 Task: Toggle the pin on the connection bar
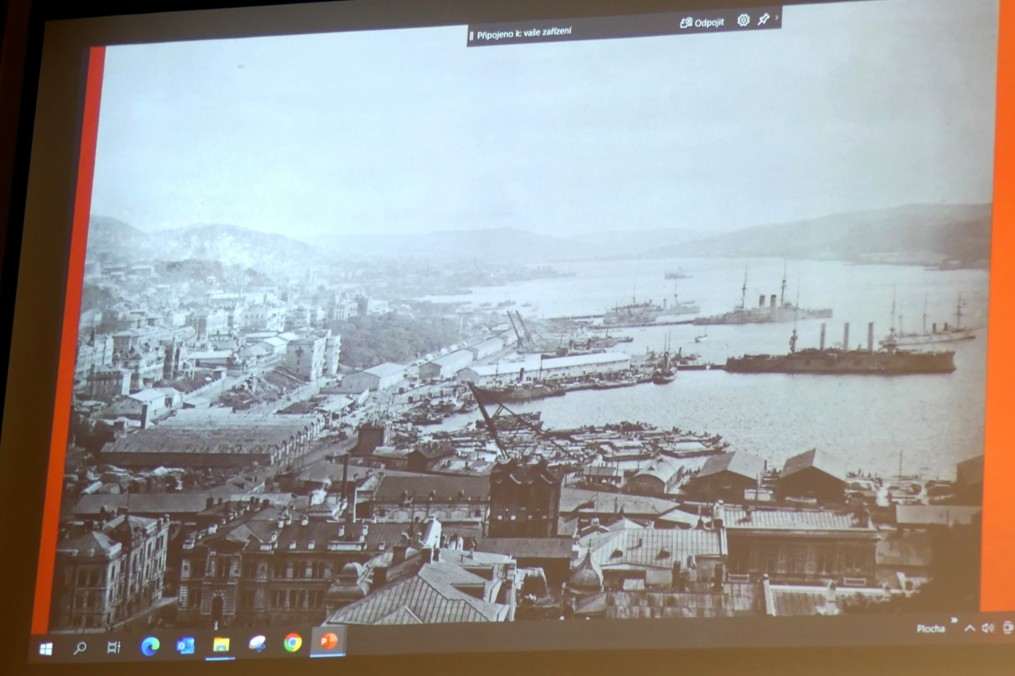pos(764,19)
